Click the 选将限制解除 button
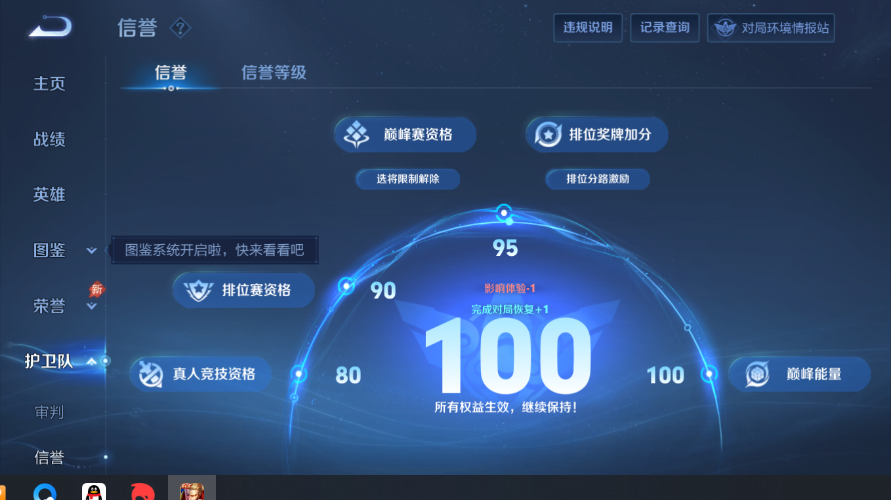Image resolution: width=891 pixels, height=500 pixels. click(x=408, y=179)
